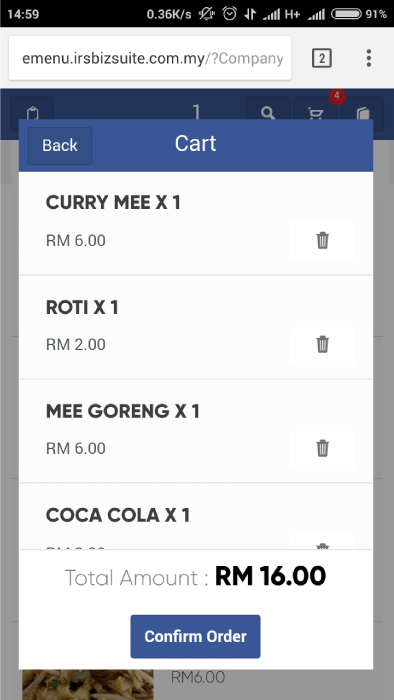Open browser three-dot overflow menu
Viewport: 394px width, 700px height.
[x=369, y=58]
